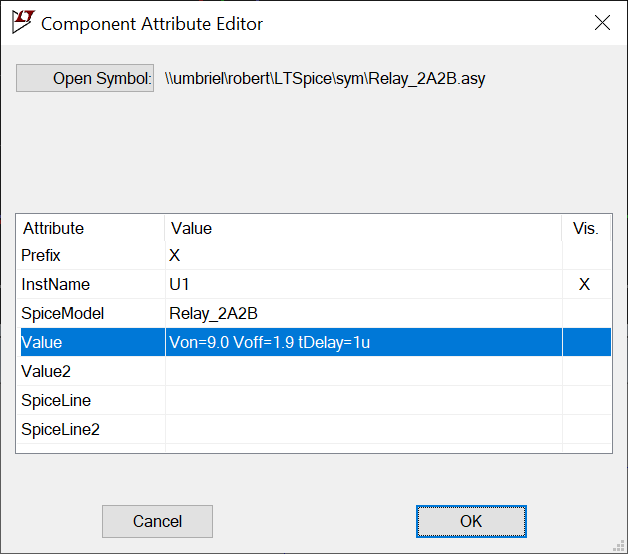Click the Value column header

362,228
